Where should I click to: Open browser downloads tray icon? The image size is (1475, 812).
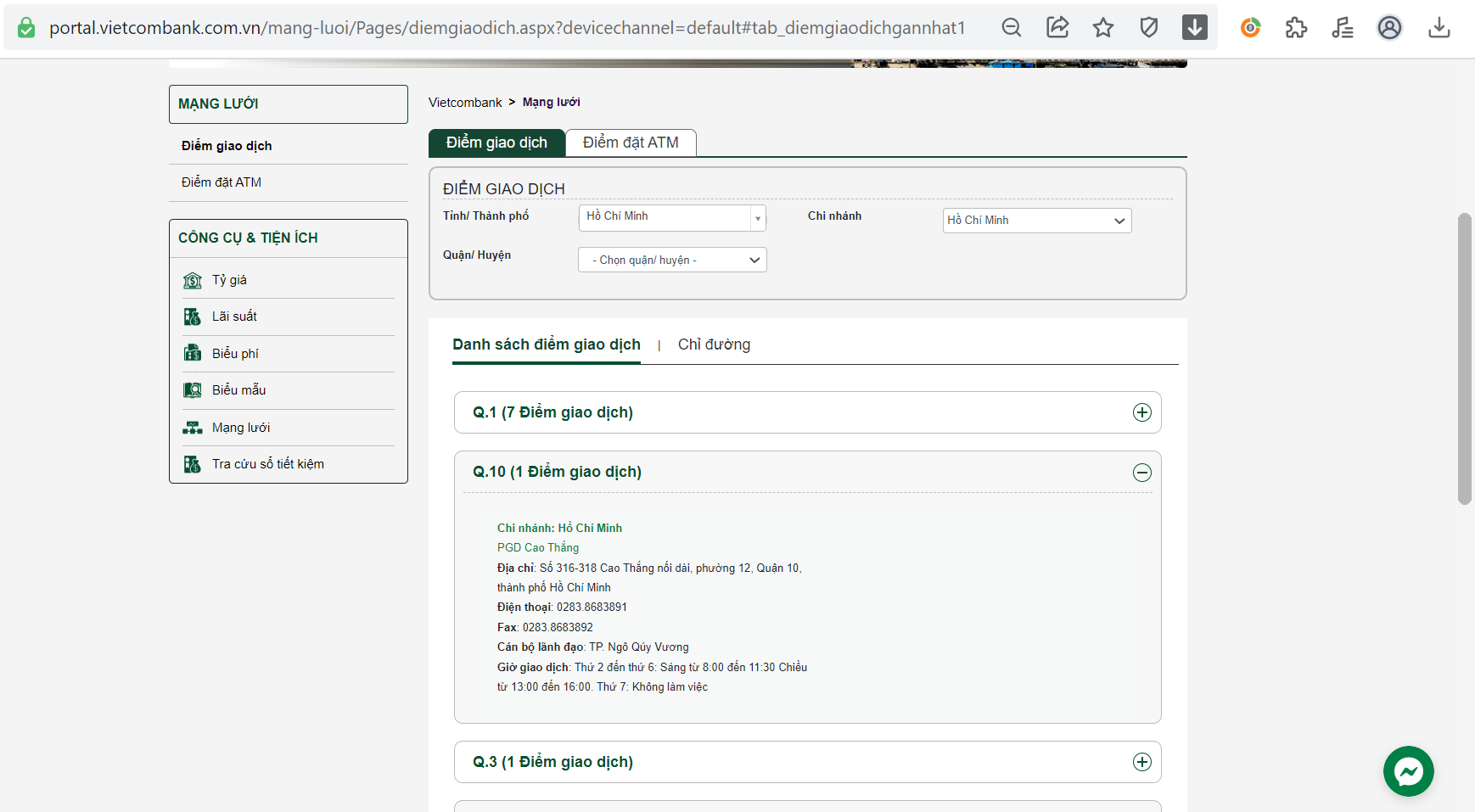point(1439,28)
